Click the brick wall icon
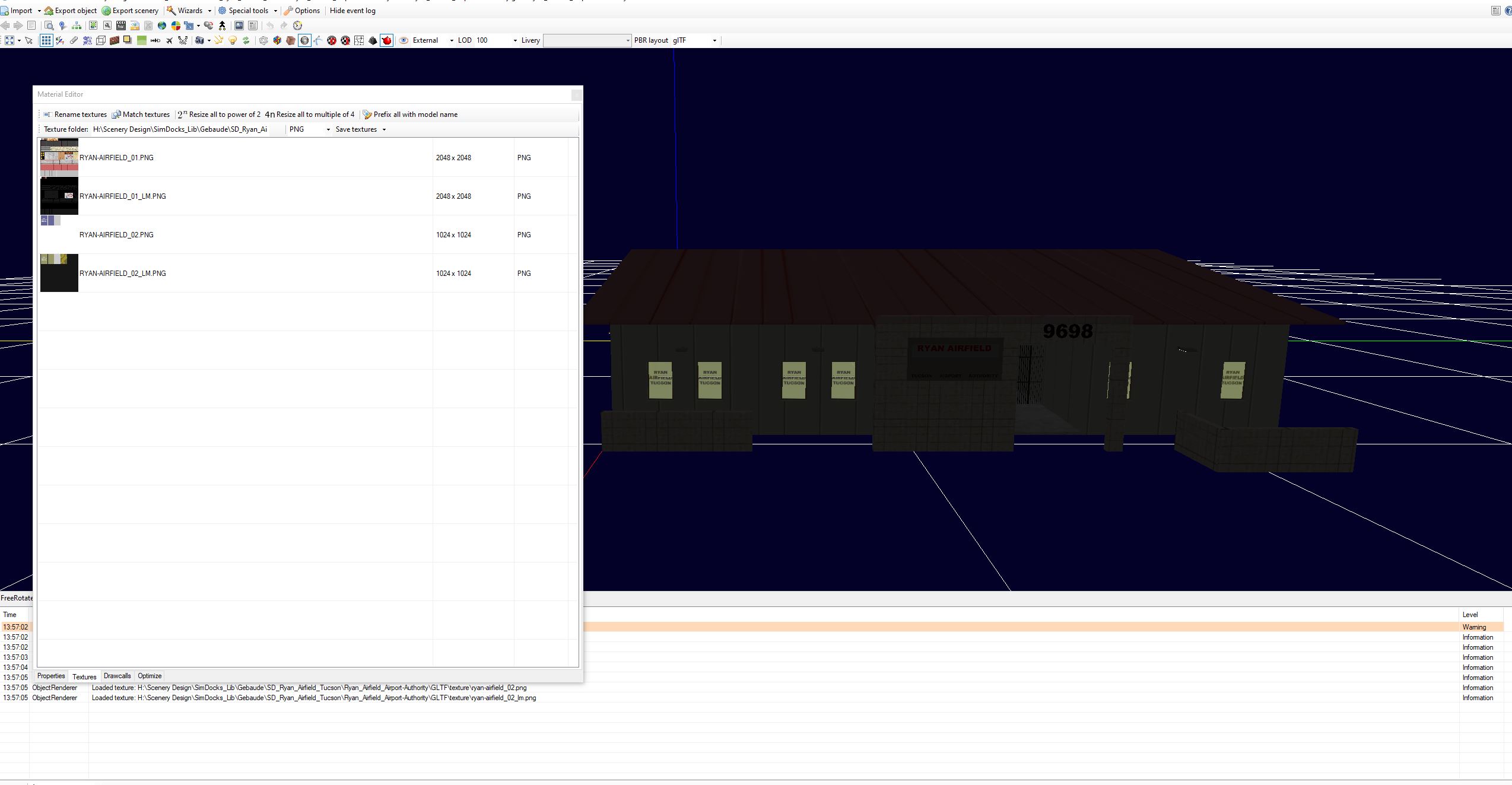 (114, 40)
